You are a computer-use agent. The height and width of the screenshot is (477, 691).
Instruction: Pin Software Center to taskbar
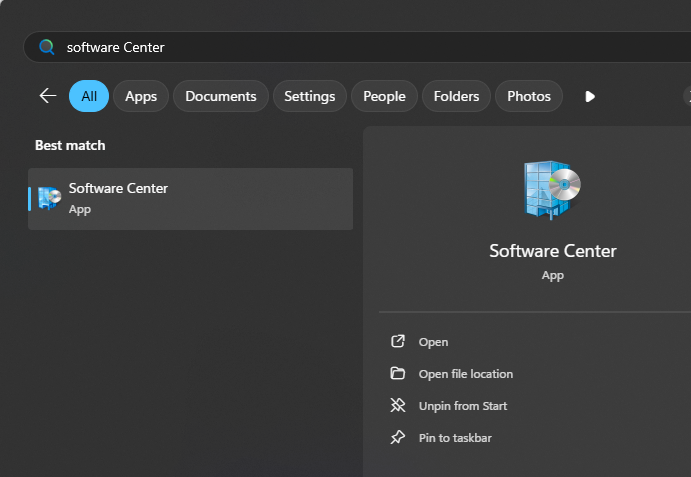[455, 438]
